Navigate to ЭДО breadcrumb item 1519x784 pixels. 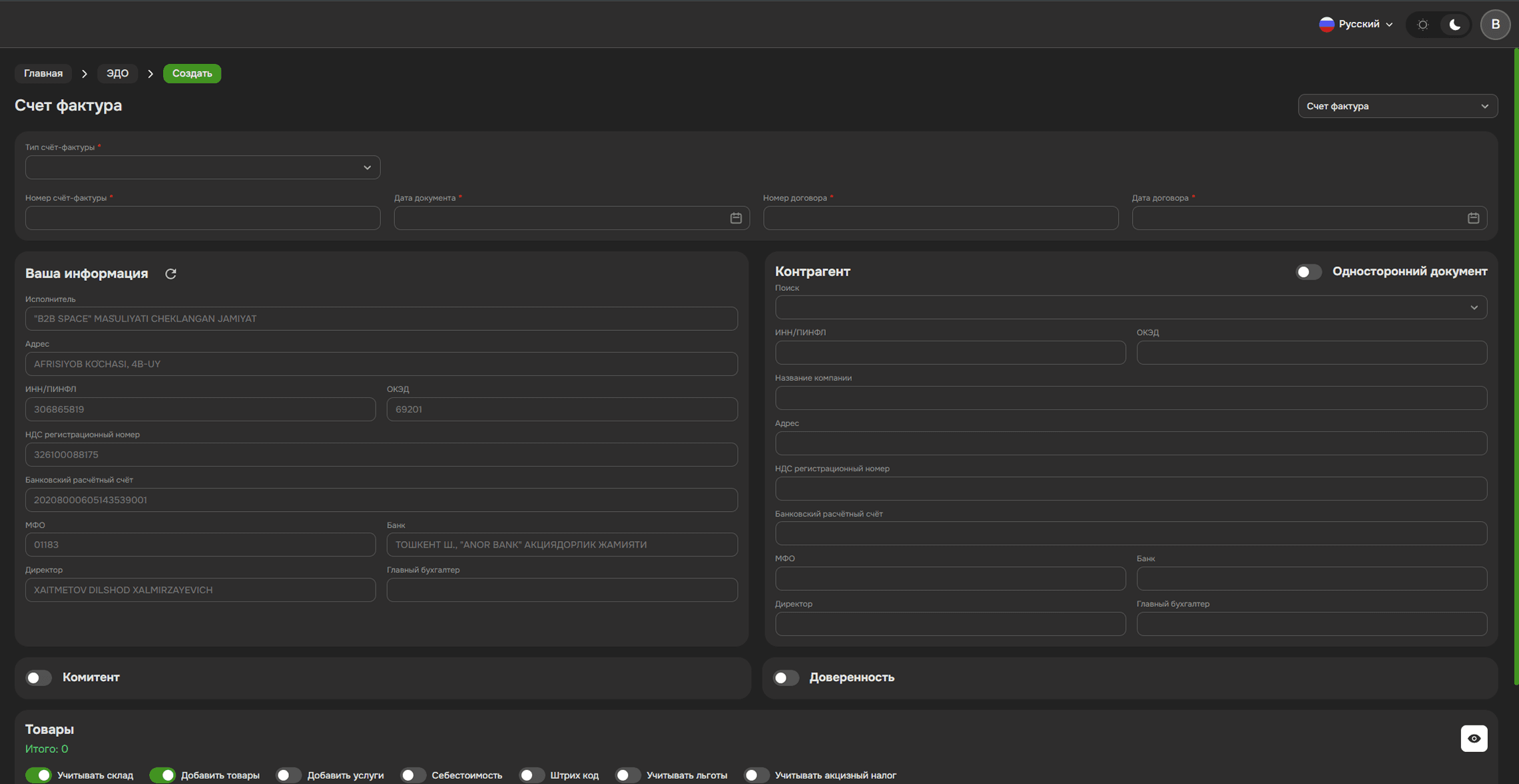[x=117, y=73]
